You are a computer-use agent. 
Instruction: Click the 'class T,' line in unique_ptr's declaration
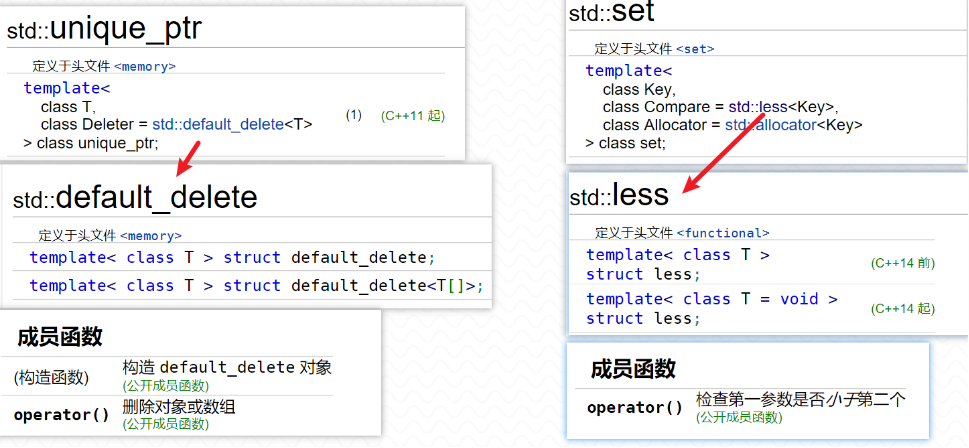pyautogui.click(x=68, y=107)
